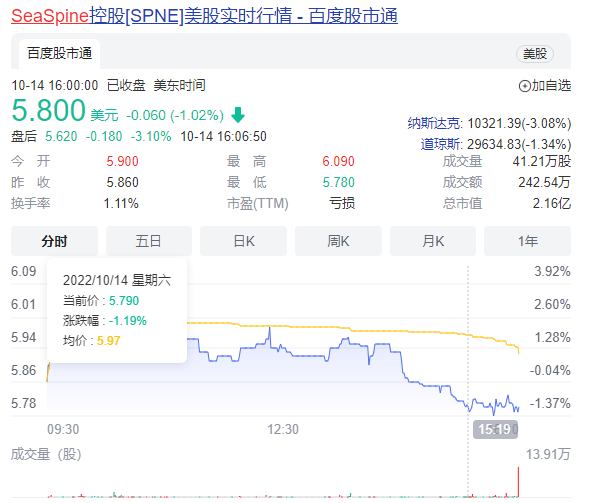Click the 今开 value 5.900
Viewport: 610px width, 503px height.
coord(123,161)
